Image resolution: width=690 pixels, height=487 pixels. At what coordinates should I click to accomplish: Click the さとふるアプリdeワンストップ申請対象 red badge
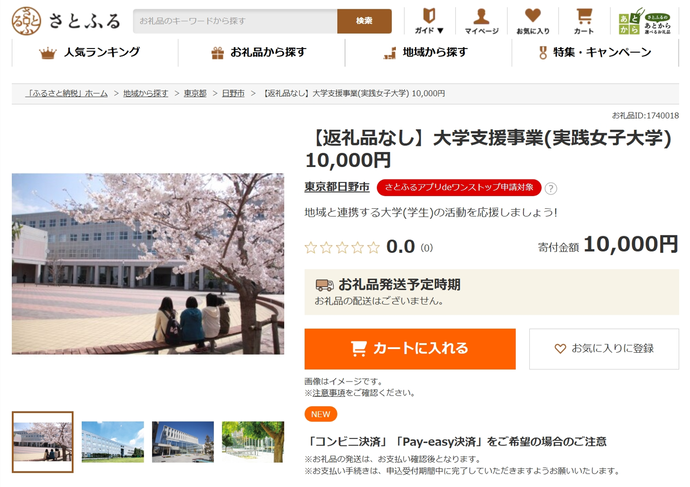[x=459, y=187]
